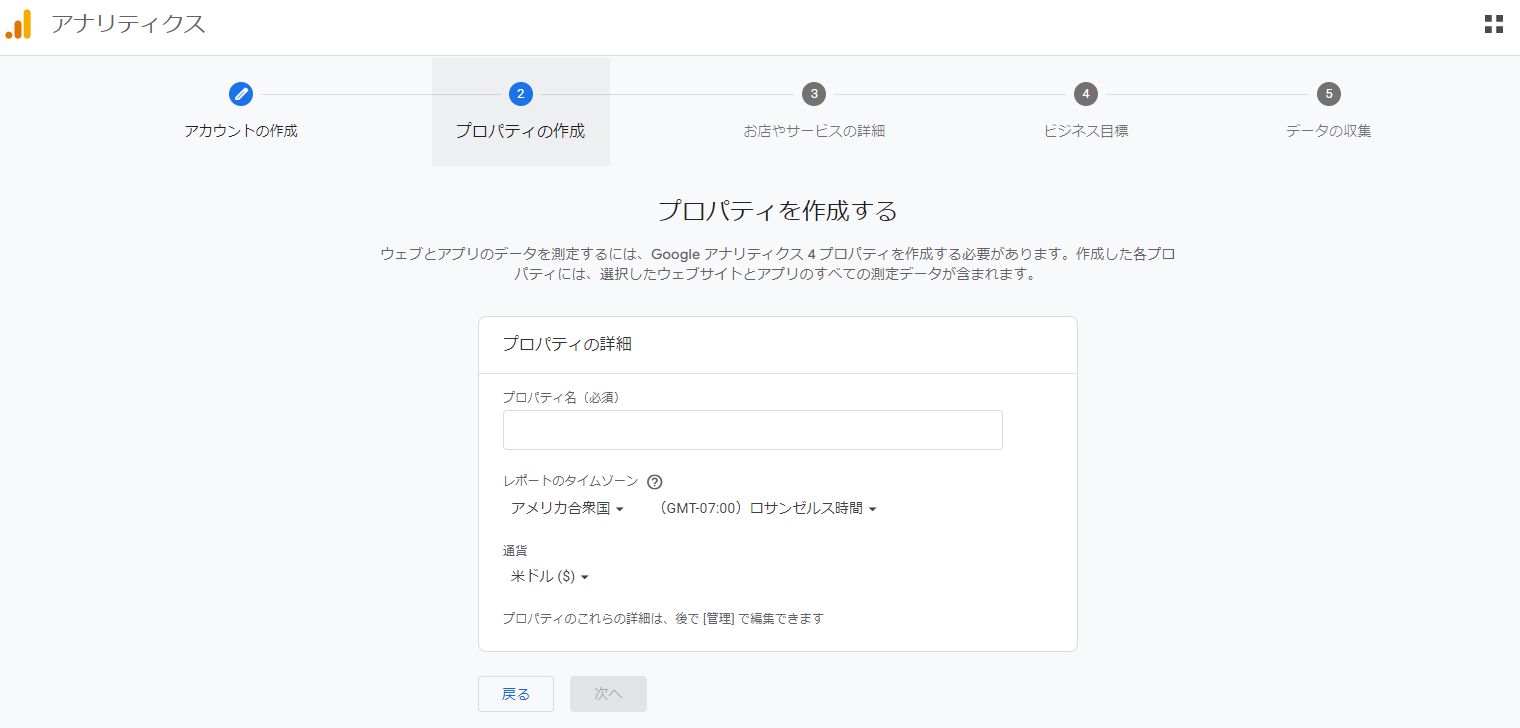Open the timezone help question mark icon

click(x=655, y=482)
